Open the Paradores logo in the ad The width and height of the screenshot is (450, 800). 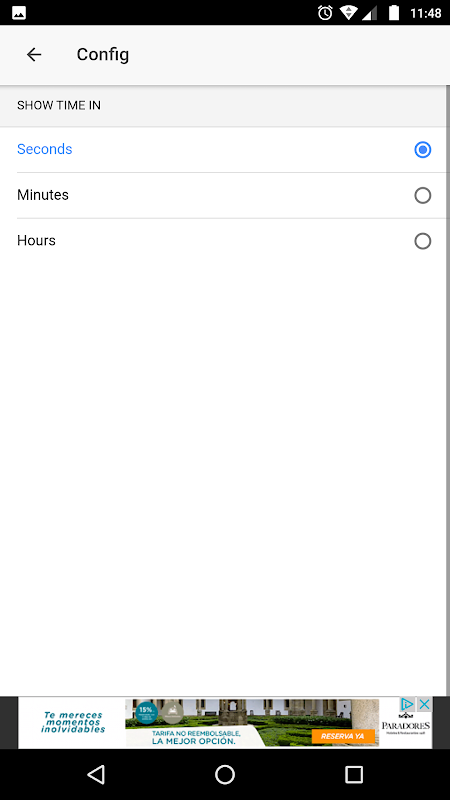406,725
